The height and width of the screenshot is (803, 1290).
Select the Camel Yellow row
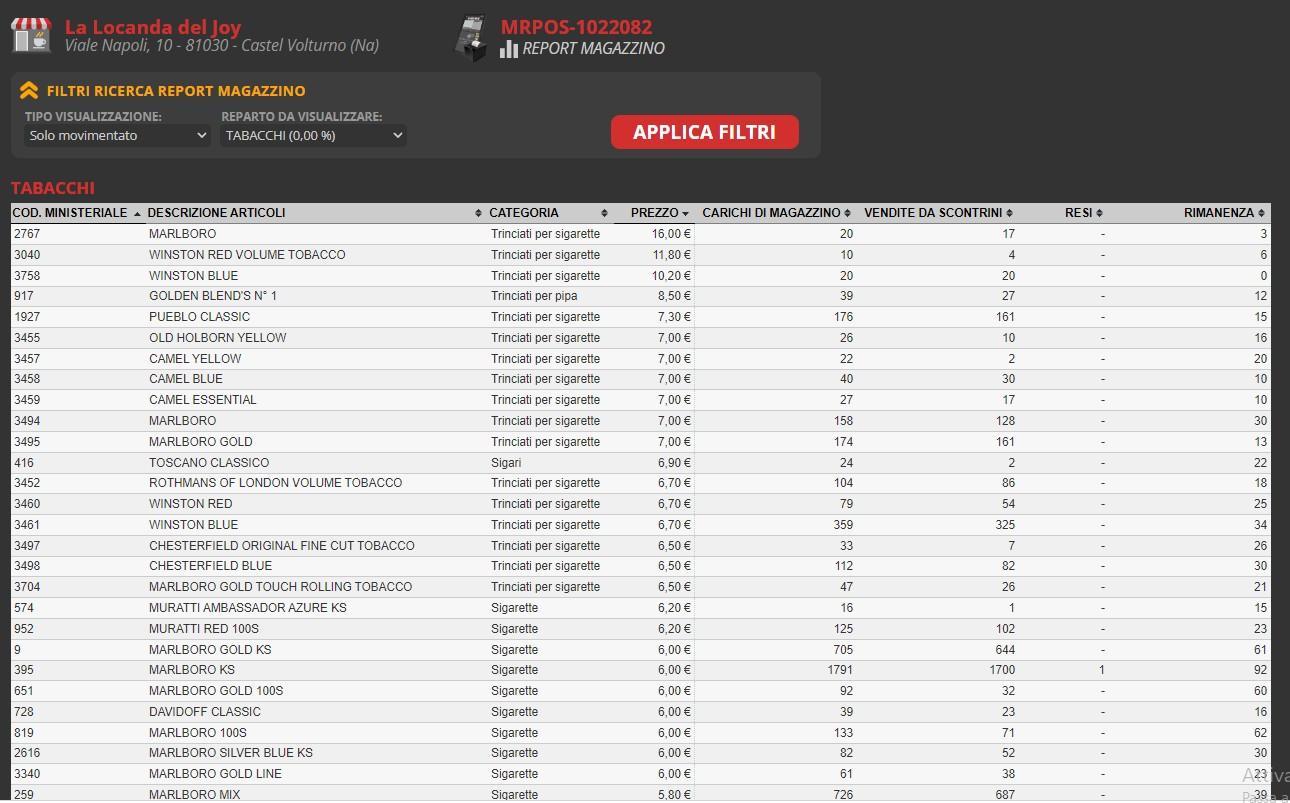tap(640, 359)
